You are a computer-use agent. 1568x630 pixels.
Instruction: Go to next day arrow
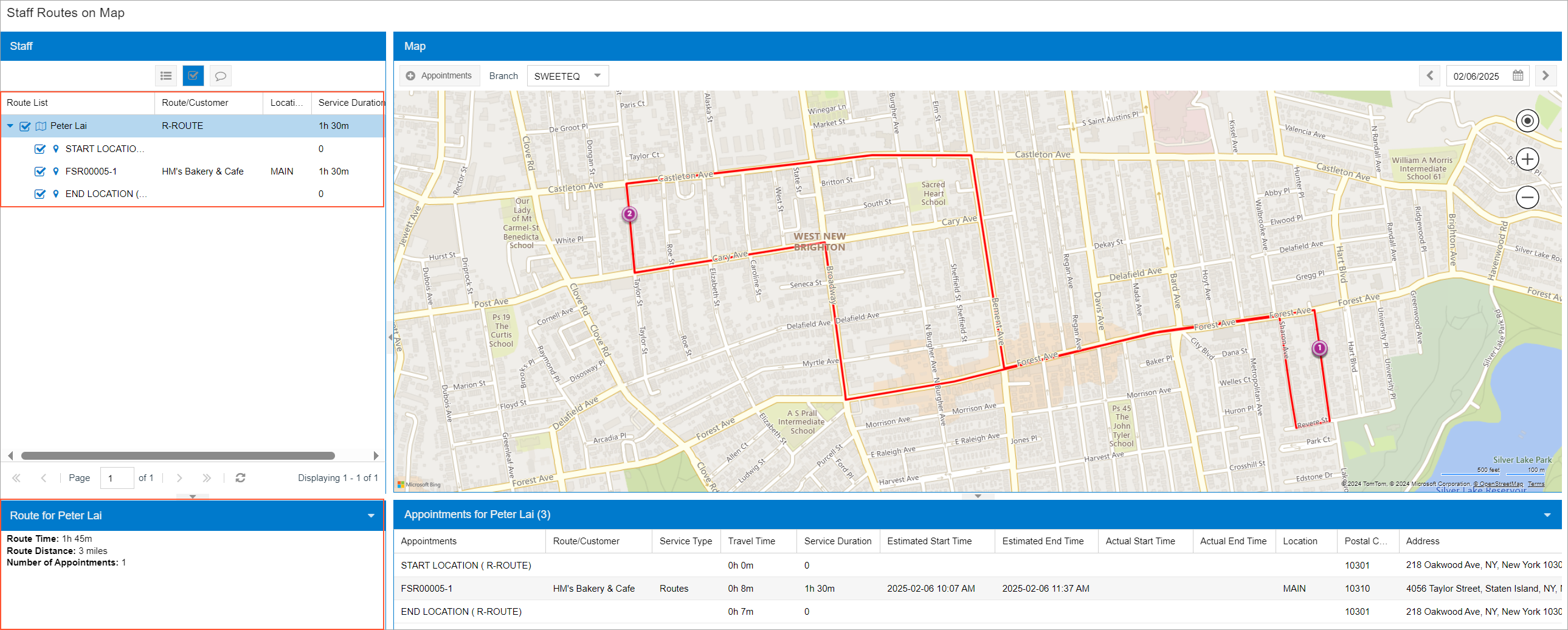coord(1546,76)
